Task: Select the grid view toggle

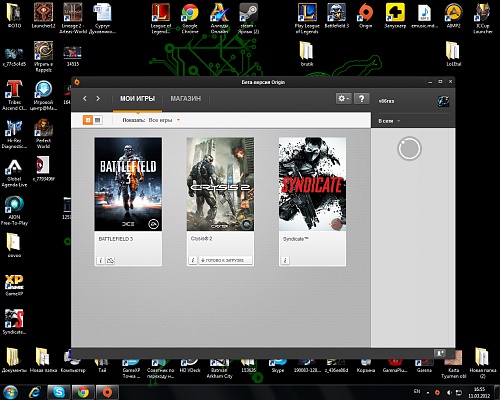Action: [x=88, y=120]
